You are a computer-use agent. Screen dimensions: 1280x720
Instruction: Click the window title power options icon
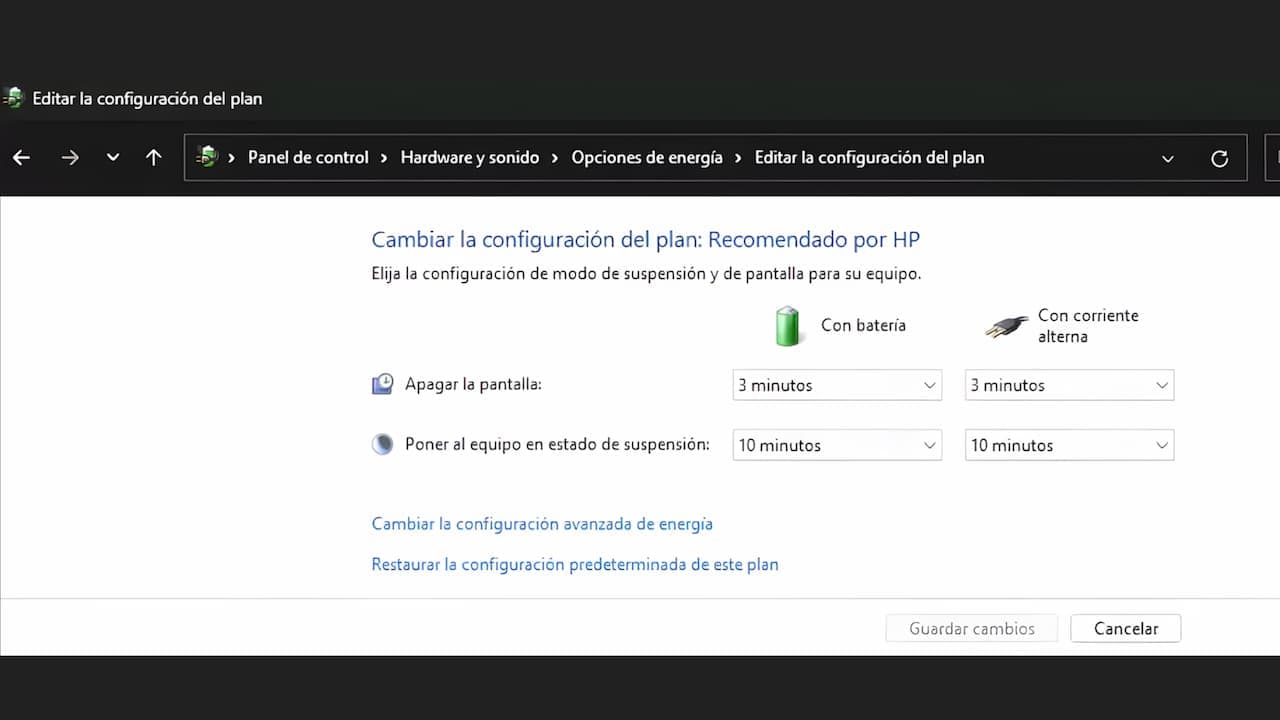tap(14, 98)
